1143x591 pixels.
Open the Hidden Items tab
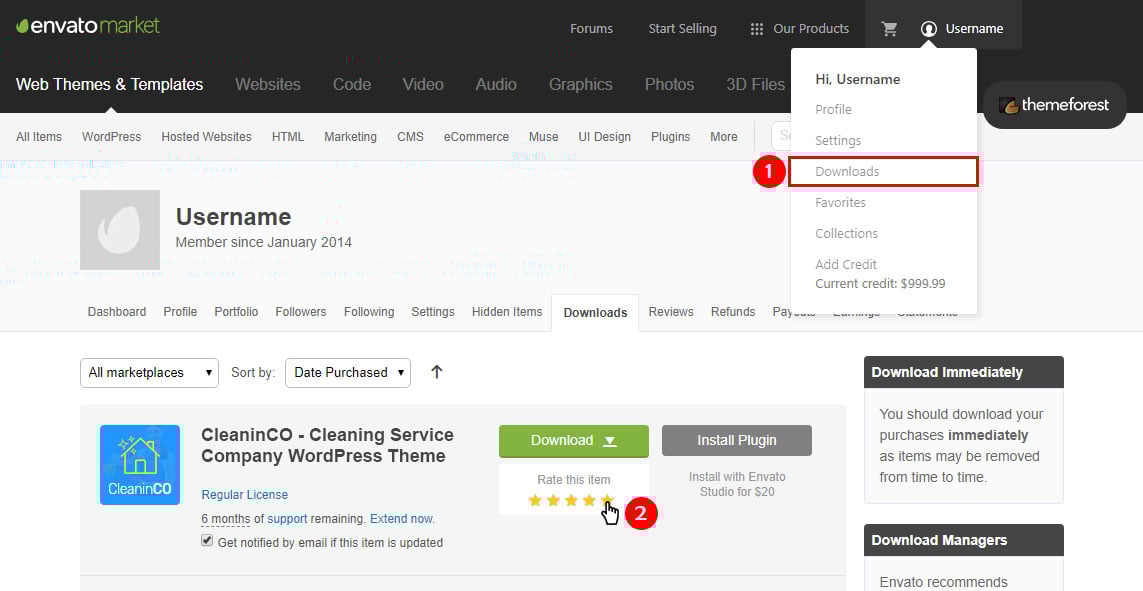click(x=506, y=312)
